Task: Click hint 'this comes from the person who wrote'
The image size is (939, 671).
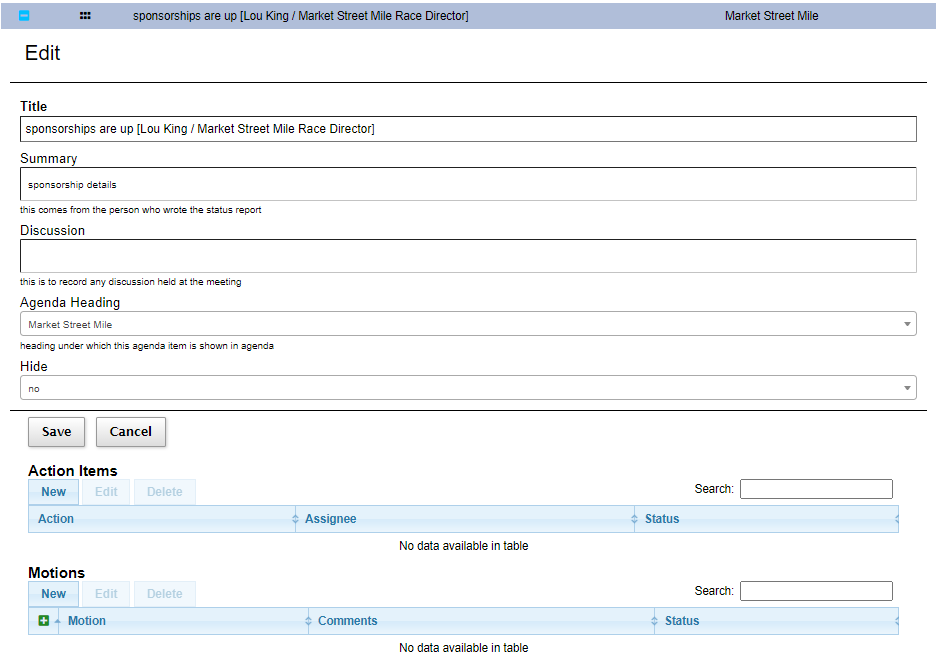Action: pyautogui.click(x=141, y=210)
